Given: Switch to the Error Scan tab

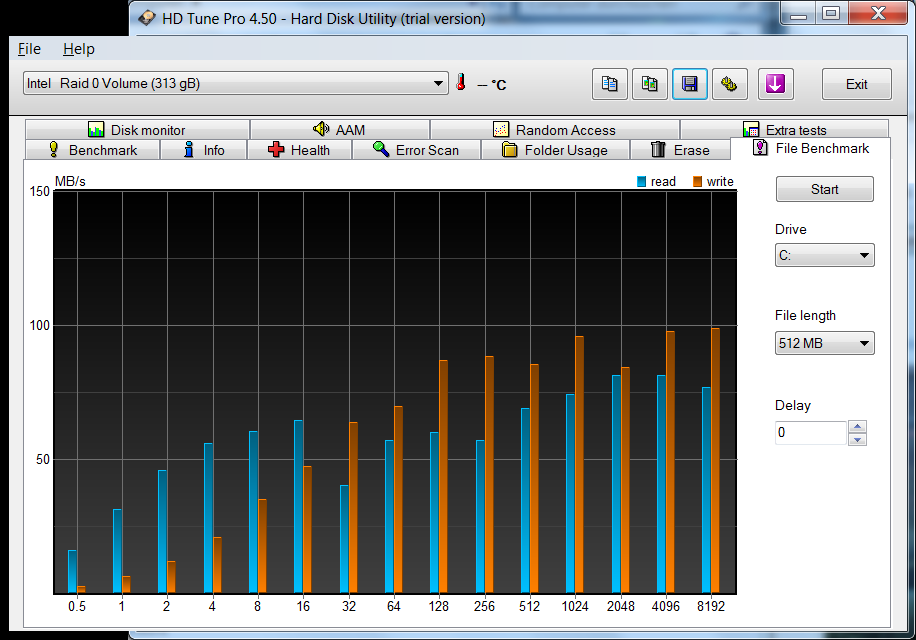Looking at the screenshot, I should tap(416, 150).
